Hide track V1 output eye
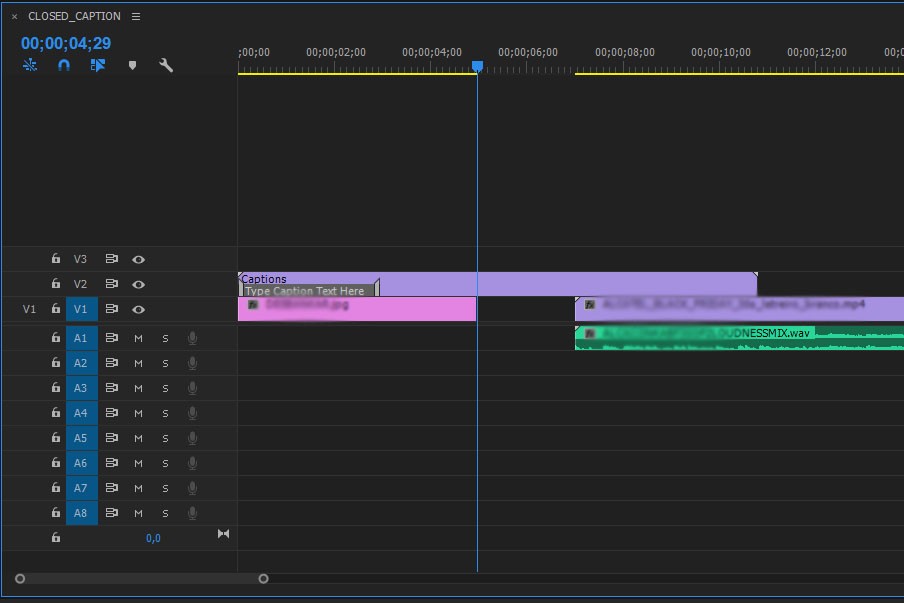Screen dimensions: 904x603 point(138,310)
